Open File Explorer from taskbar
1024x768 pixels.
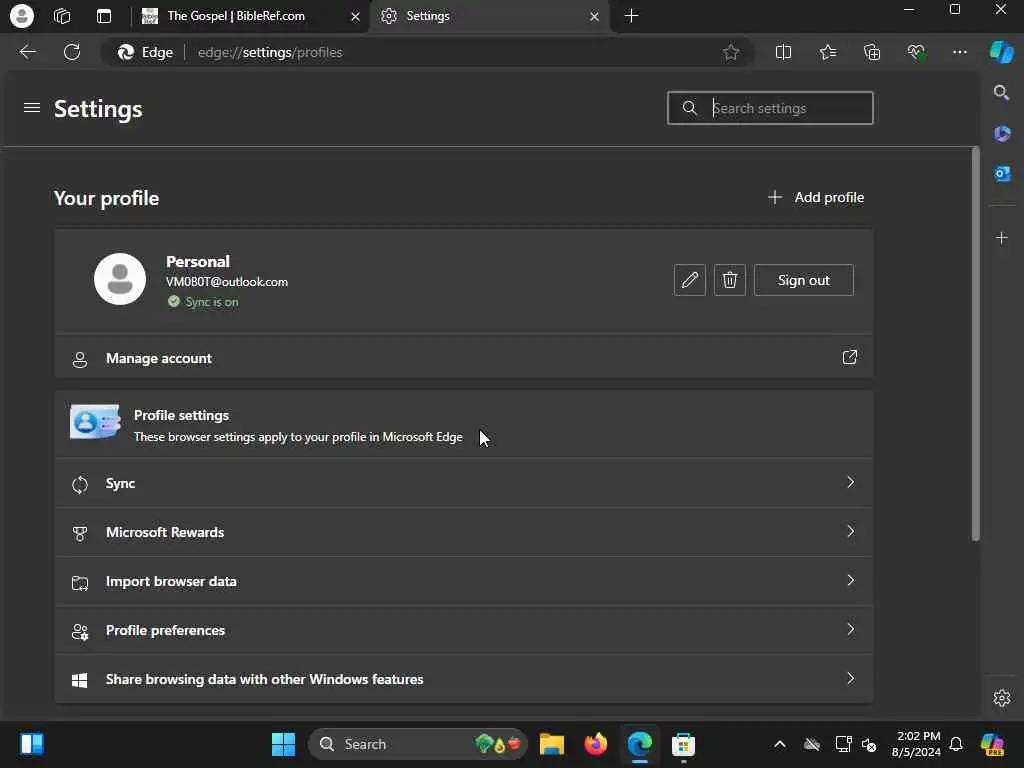pyautogui.click(x=552, y=744)
